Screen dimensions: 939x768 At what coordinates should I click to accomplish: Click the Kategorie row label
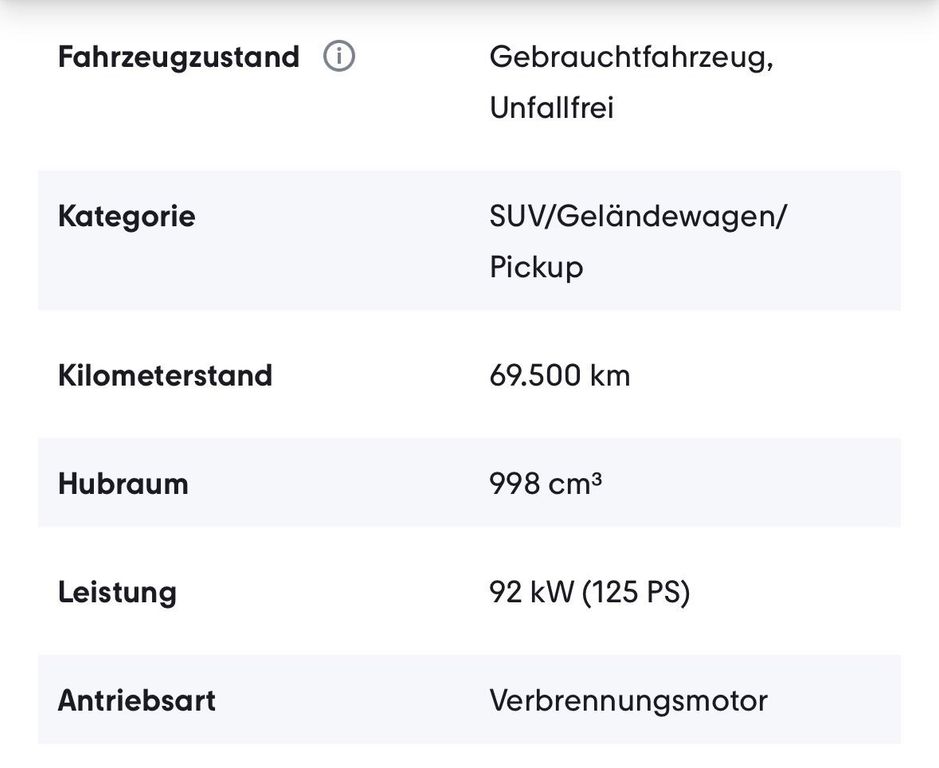[126, 216]
